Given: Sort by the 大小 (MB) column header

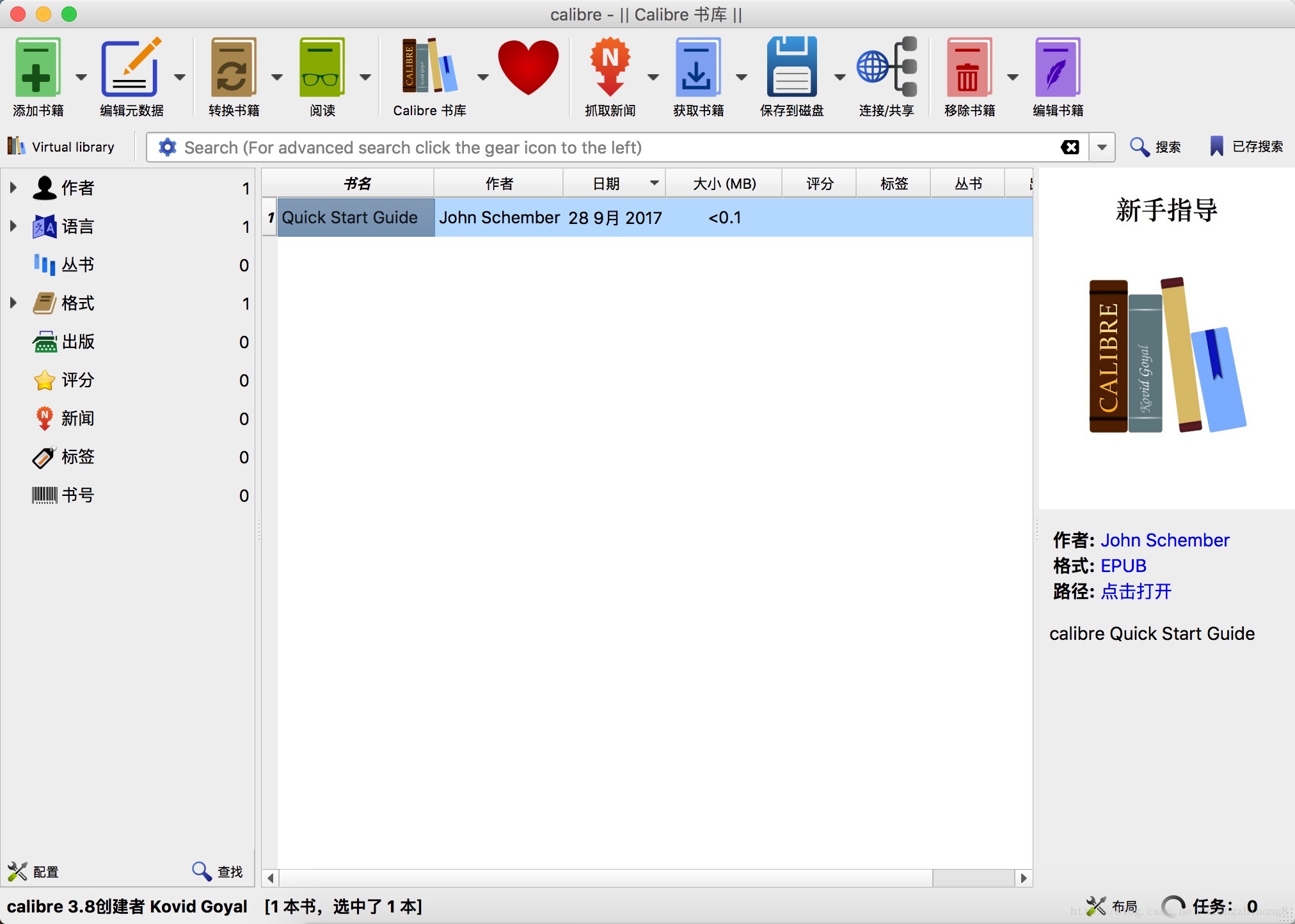Looking at the screenshot, I should coord(724,184).
